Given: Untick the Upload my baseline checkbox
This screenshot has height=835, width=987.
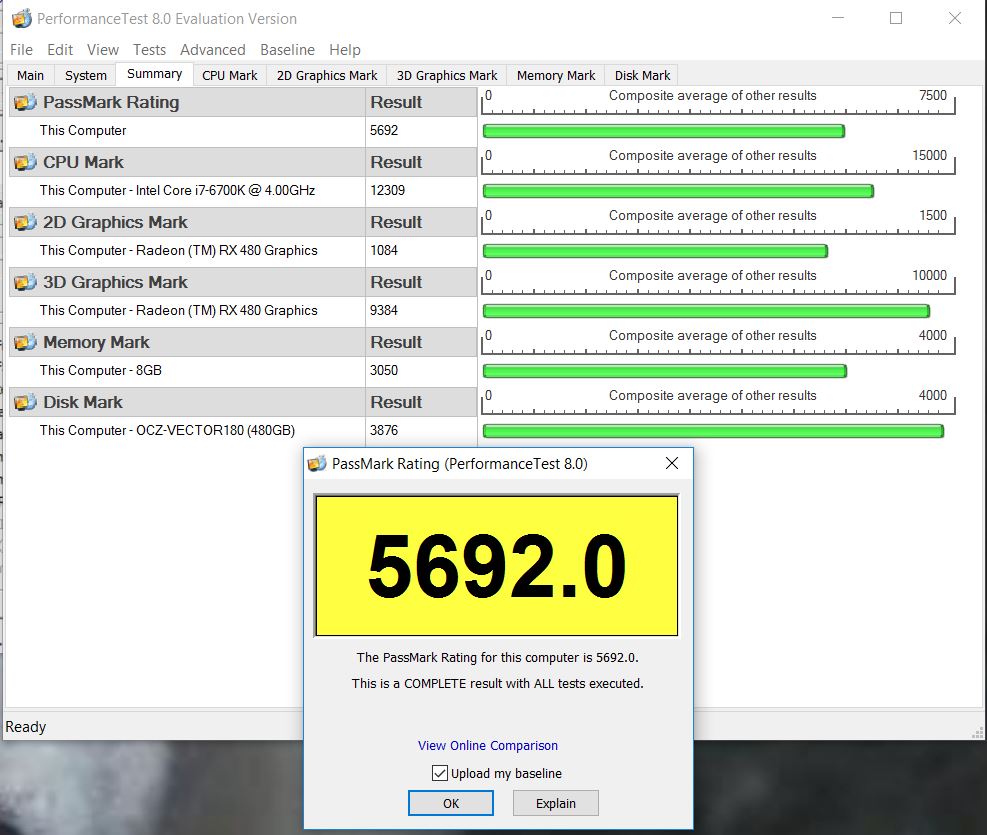Looking at the screenshot, I should coord(439,773).
